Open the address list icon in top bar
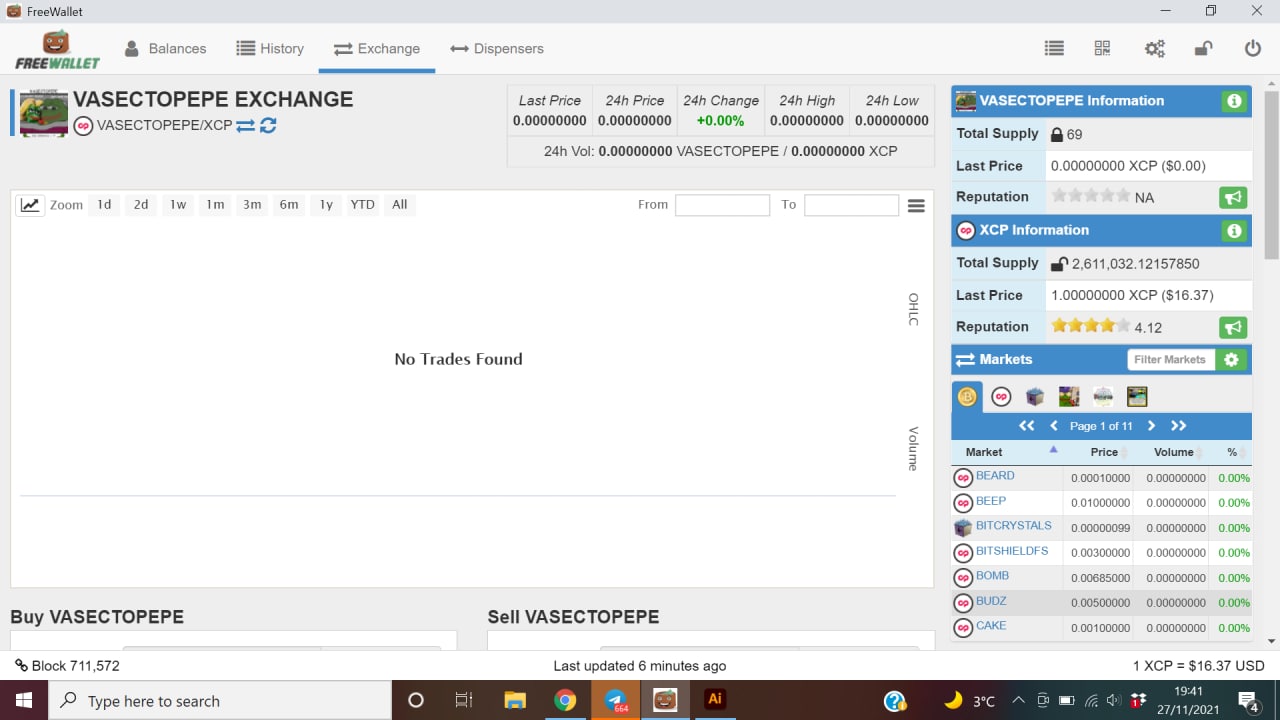This screenshot has width=1280, height=720. coord(1053,48)
